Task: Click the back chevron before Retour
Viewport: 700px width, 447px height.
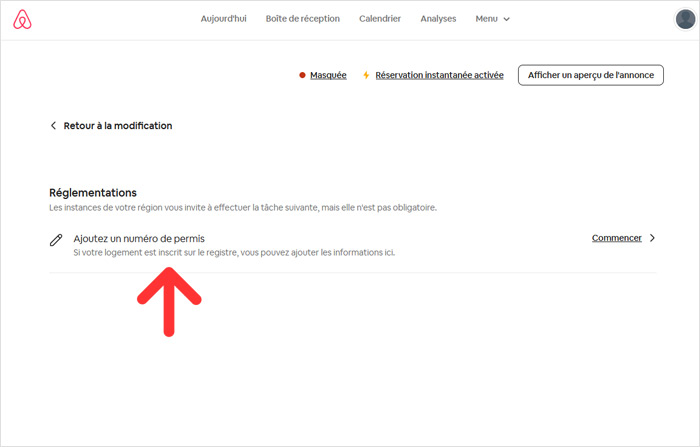Action: click(x=54, y=125)
